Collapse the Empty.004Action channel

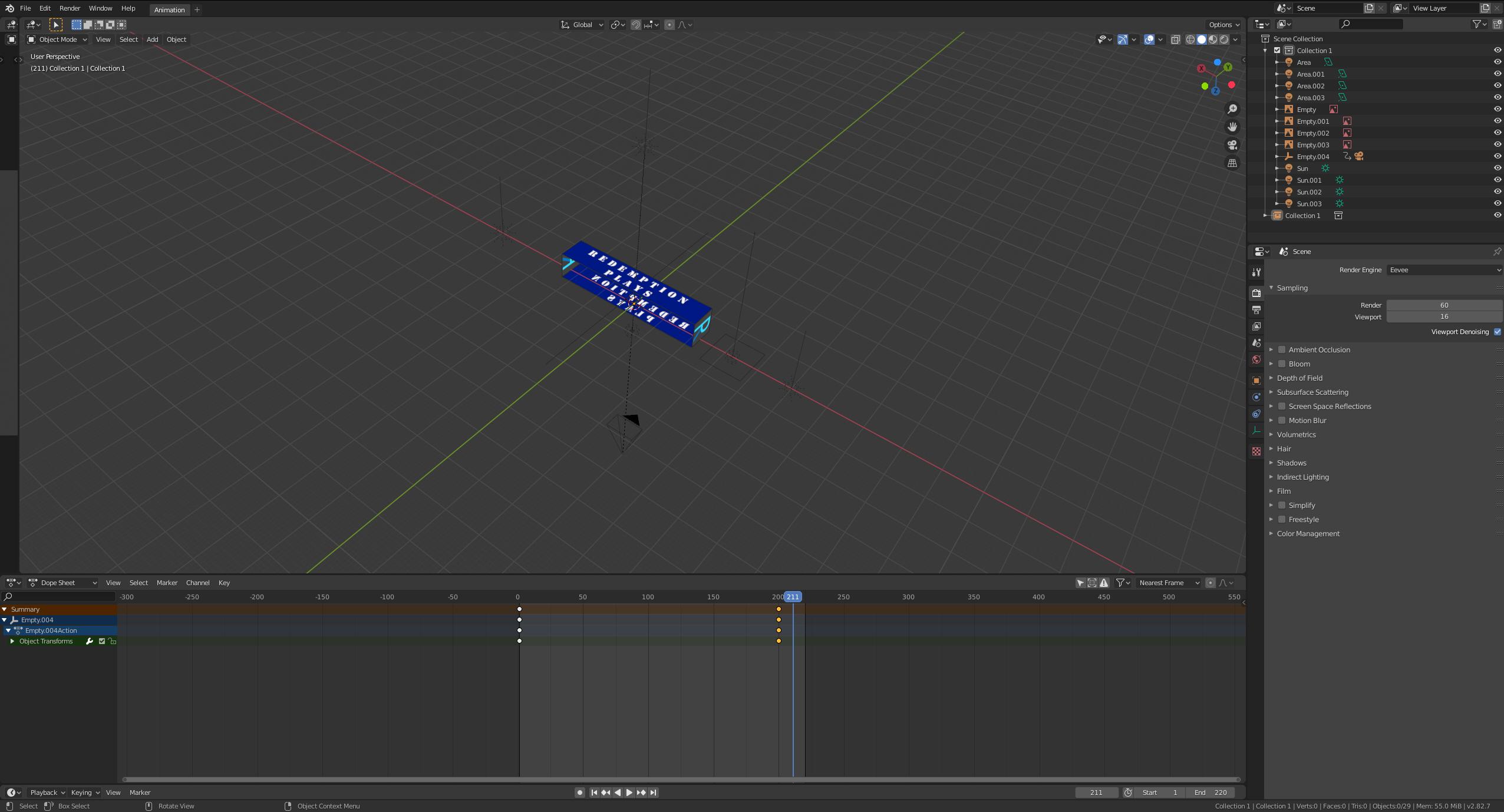[7, 631]
